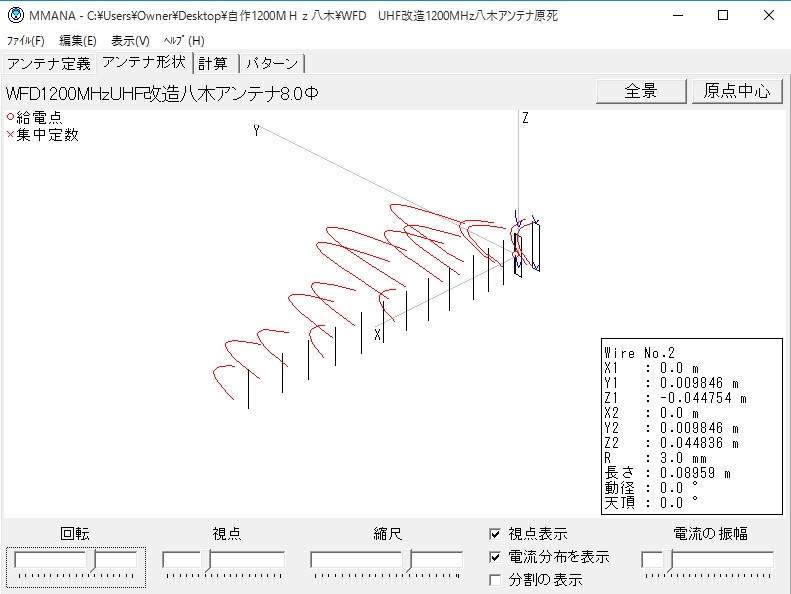Image resolution: width=791 pixels, height=594 pixels.
Task: Click the 全景 button
Action: click(641, 91)
